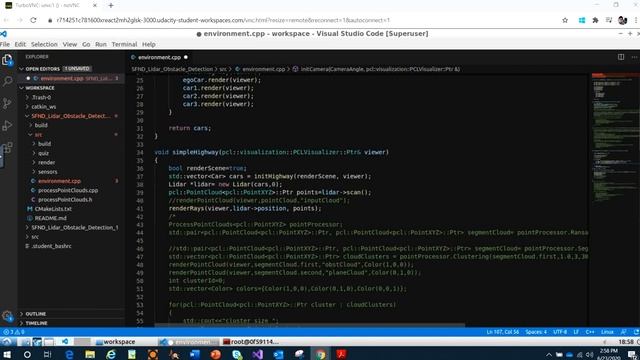Open CMakeLists.txt in the explorer
The width and height of the screenshot is (640, 360).
[53, 209]
